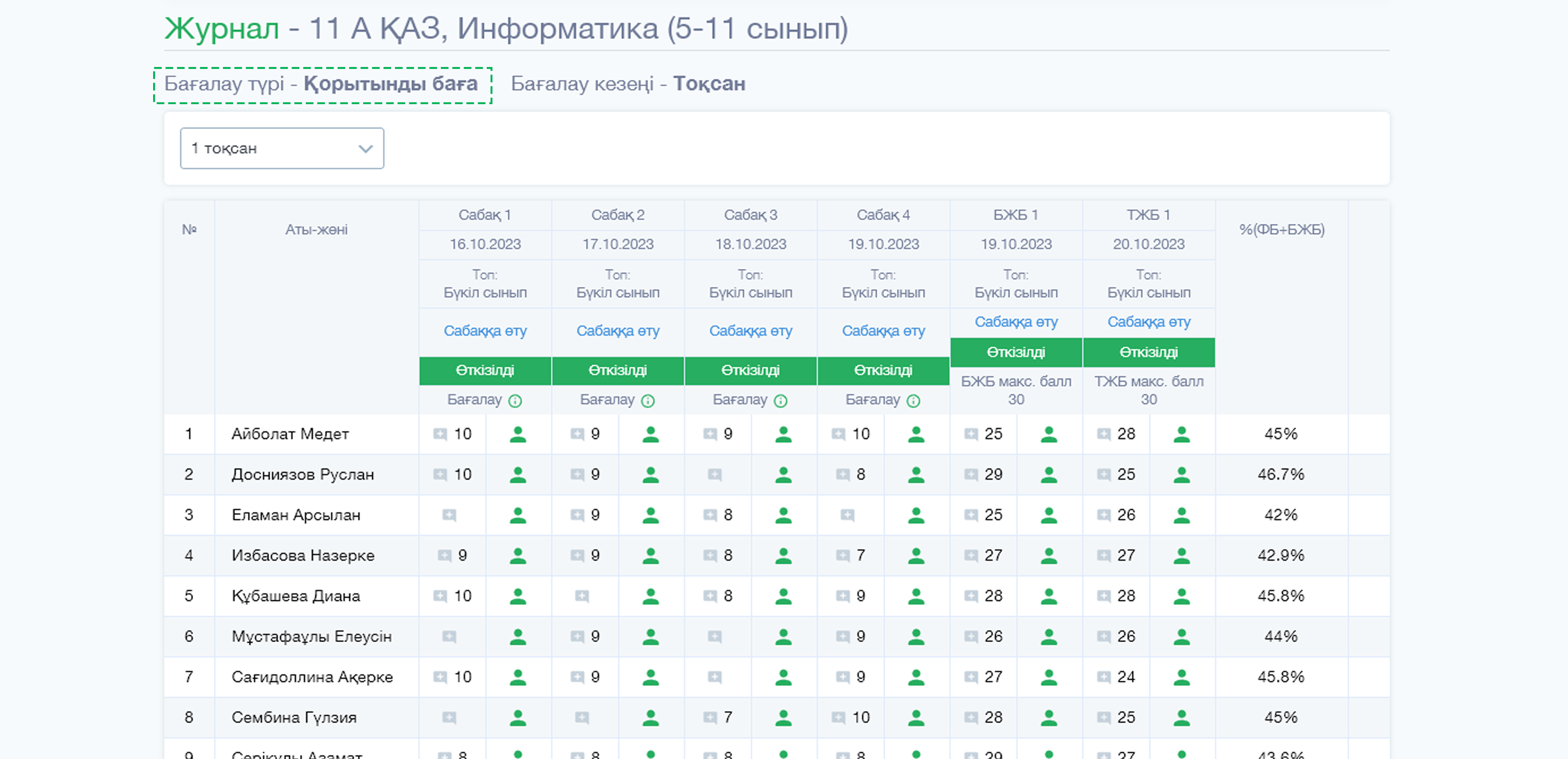
Task: Click Өткізілді status button for ТЖБ 1
Action: [x=1149, y=352]
